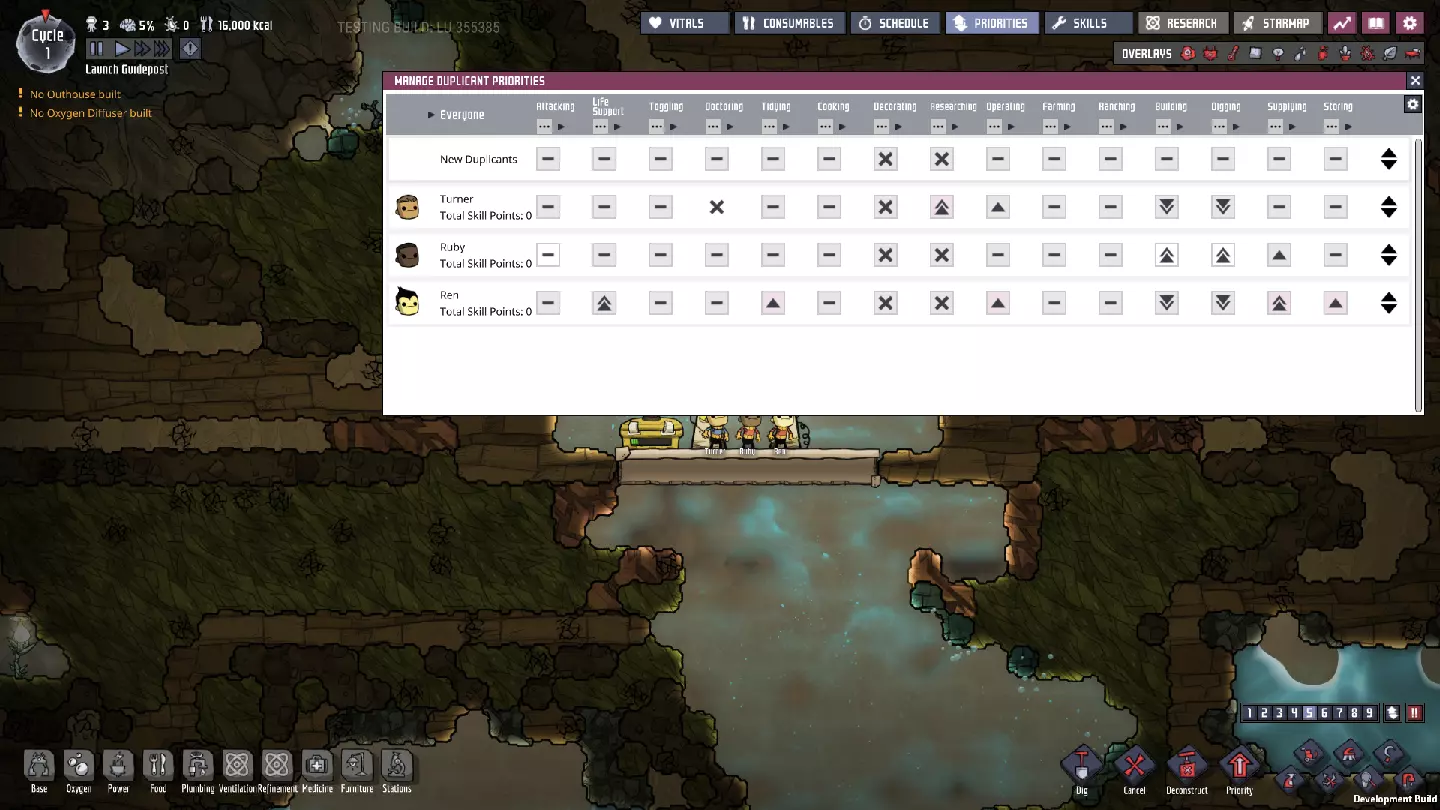
Task: Click the '...' button under Farming
Action: pyautogui.click(x=1050, y=127)
